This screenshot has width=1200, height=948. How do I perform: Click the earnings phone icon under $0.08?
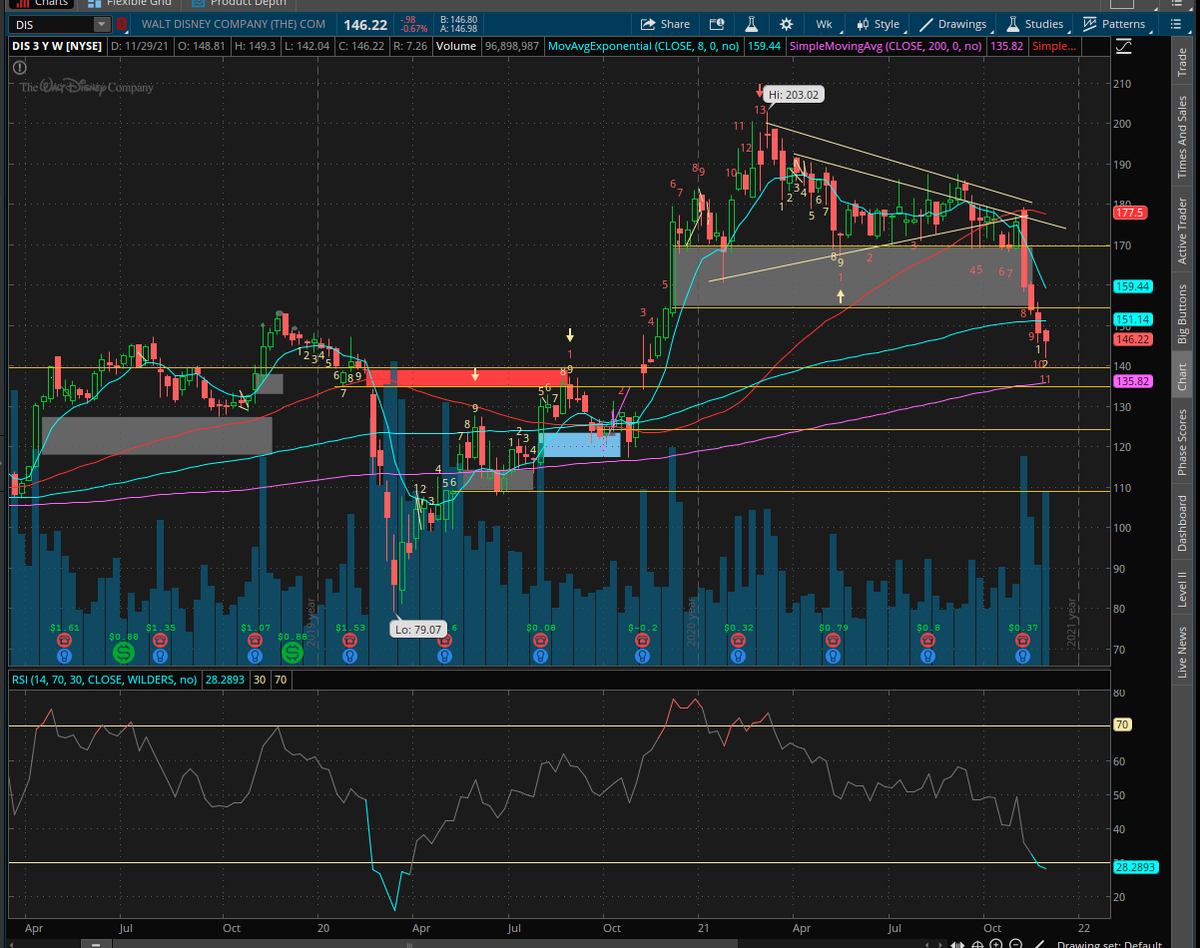[541, 641]
